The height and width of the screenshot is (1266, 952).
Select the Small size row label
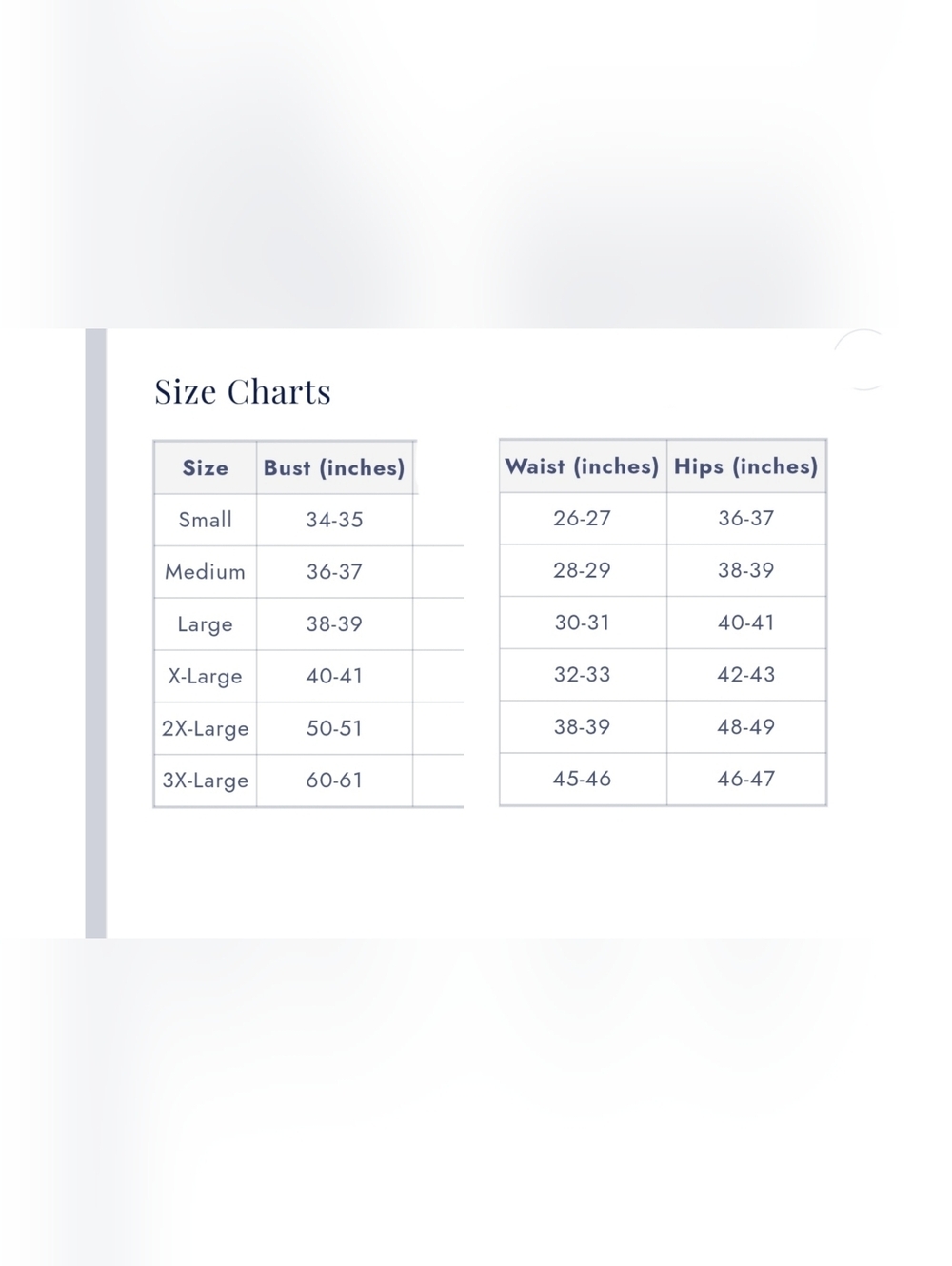206,520
